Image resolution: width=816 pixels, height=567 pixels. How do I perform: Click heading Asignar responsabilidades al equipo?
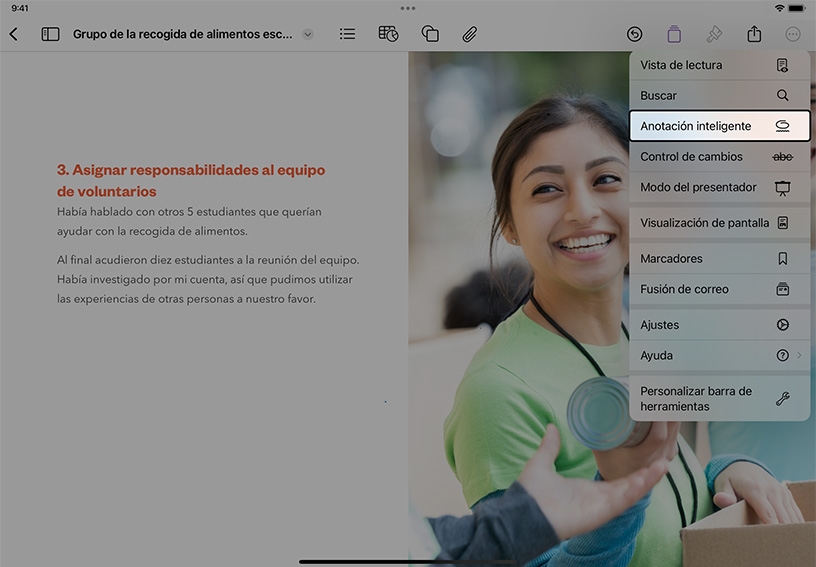point(191,181)
